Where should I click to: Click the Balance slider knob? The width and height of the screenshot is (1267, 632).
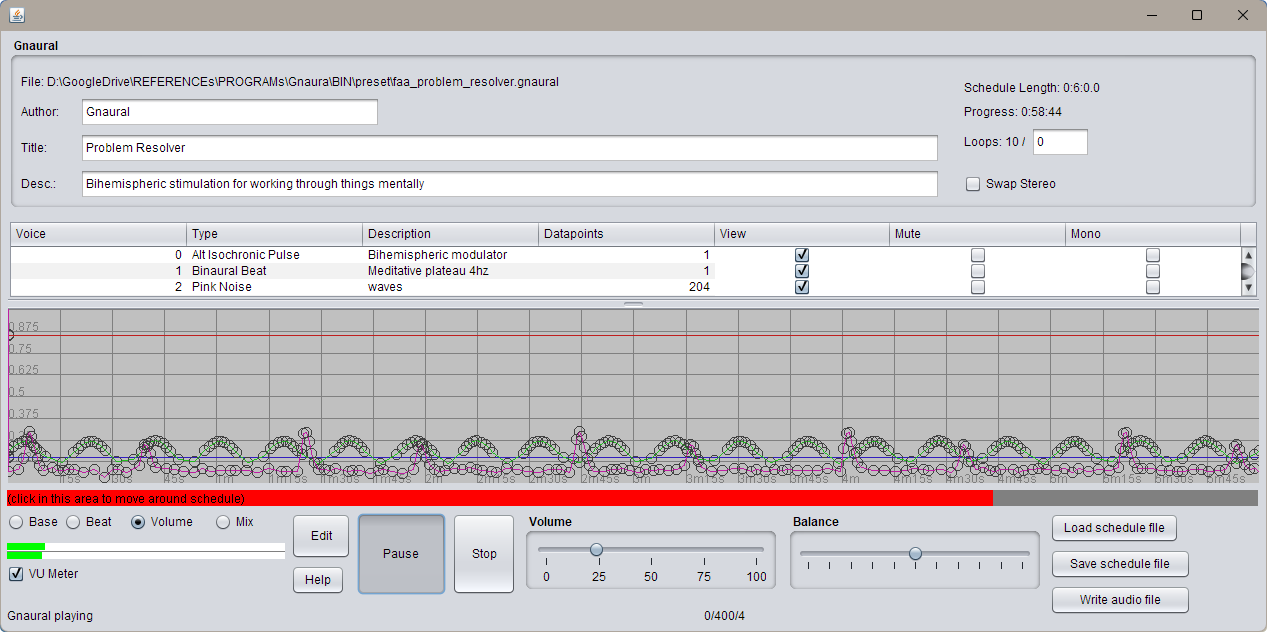(915, 553)
